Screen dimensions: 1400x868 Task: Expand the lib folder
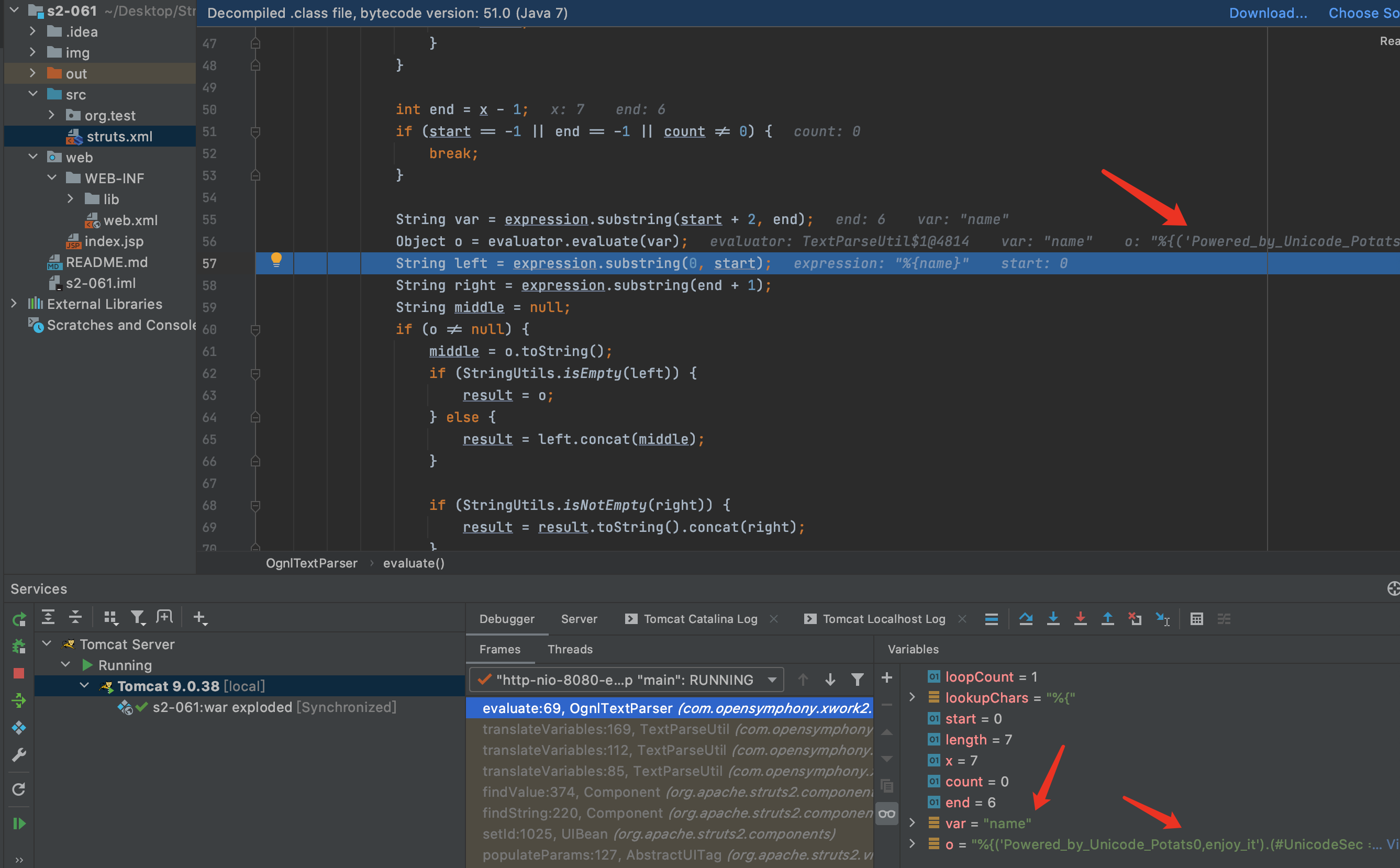(x=71, y=198)
